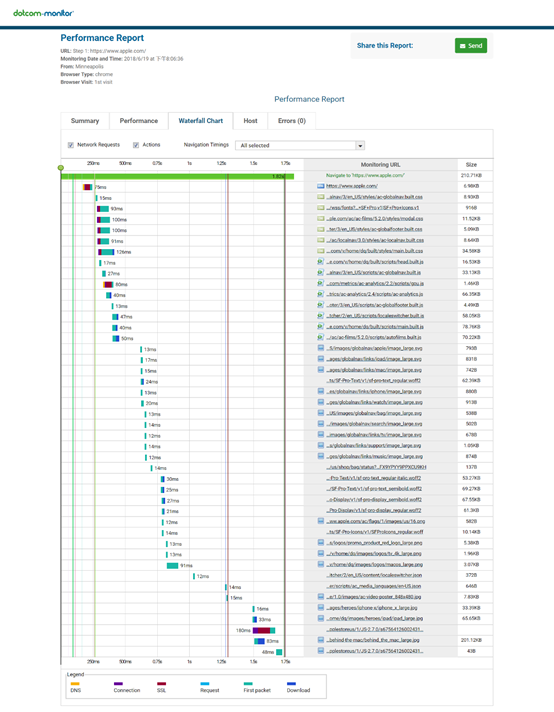Click the script icon beside head.built.js
The width and height of the screenshot is (554, 712).
[x=321, y=262]
